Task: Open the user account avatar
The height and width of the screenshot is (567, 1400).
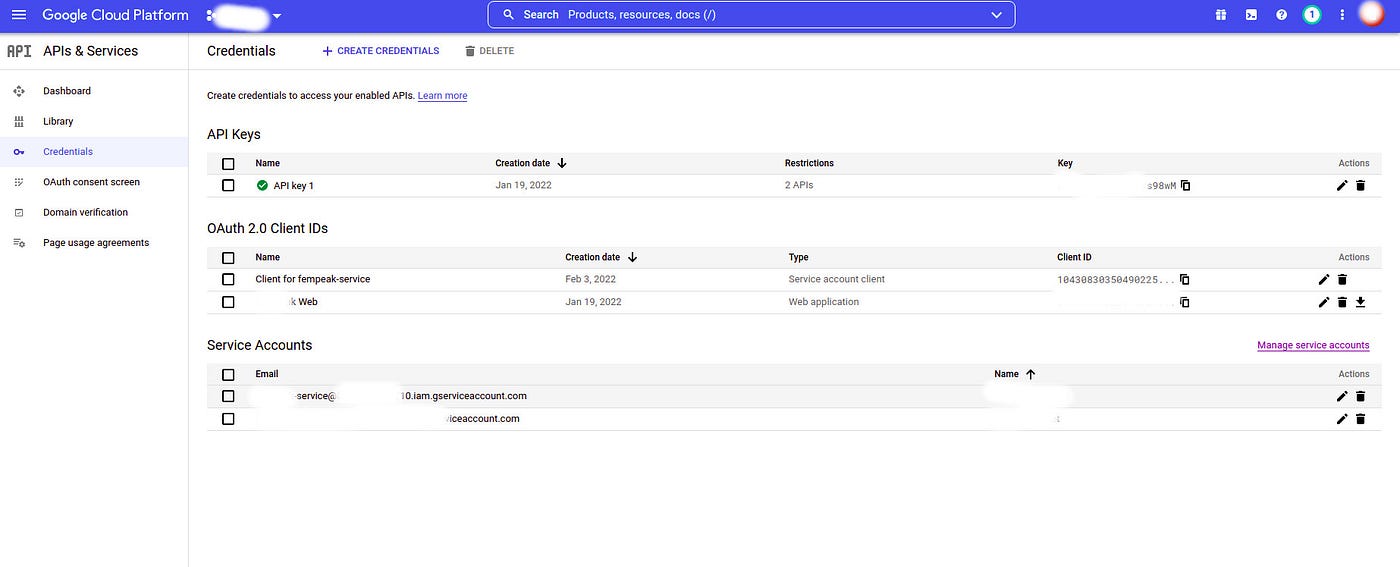Action: click(1370, 14)
